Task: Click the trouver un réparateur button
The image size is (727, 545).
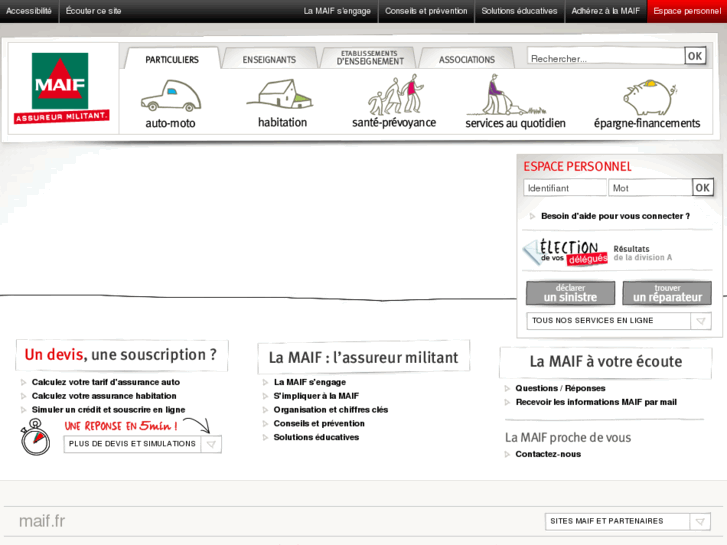Action: pyautogui.click(x=667, y=293)
